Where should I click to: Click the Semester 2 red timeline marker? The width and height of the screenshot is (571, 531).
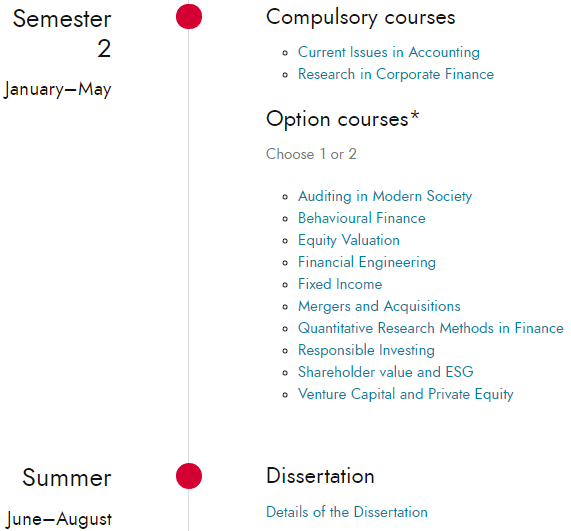pyautogui.click(x=189, y=16)
